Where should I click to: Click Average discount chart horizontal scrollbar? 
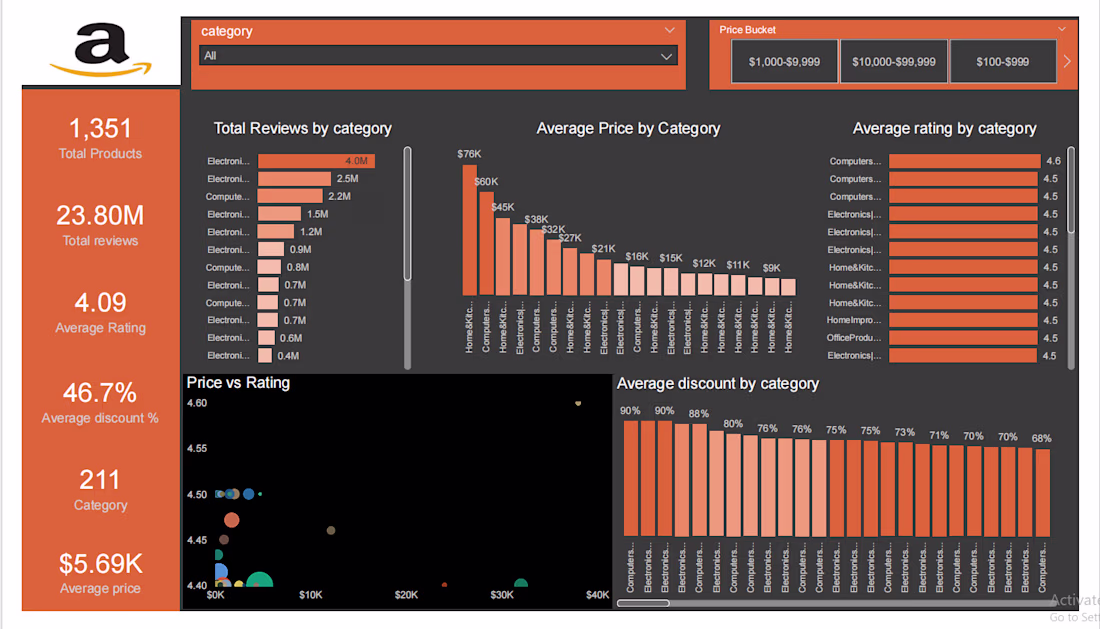(643, 603)
